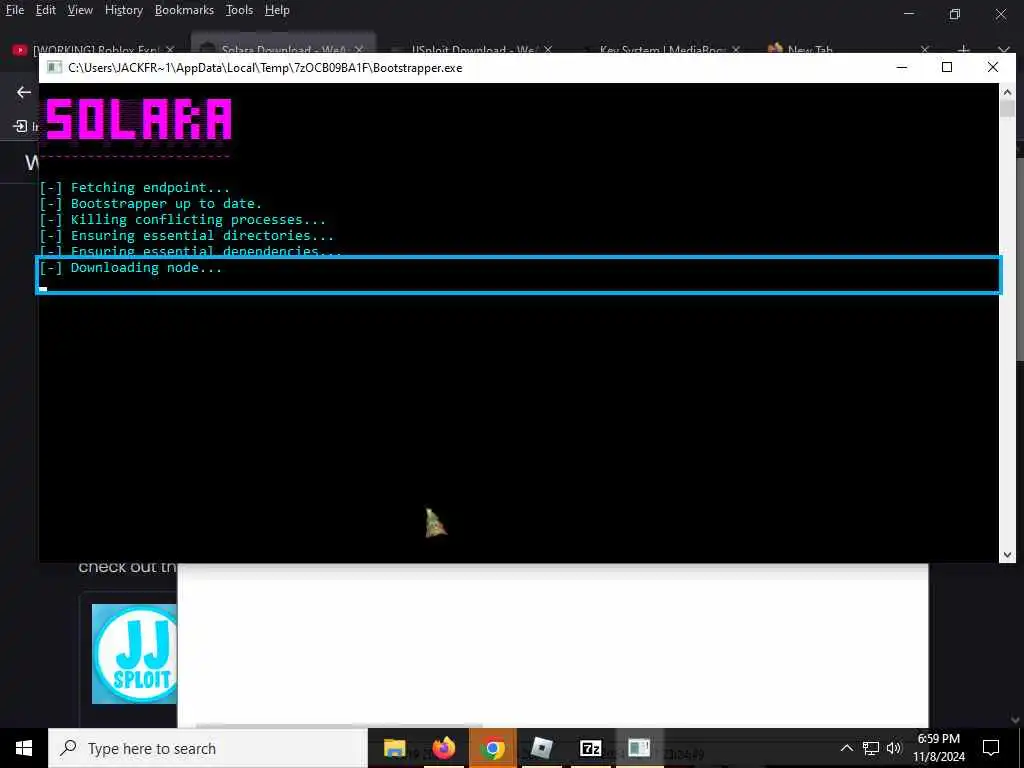The image size is (1024, 768).
Task: Close the Bootstrapper console window
Action: tap(993, 67)
